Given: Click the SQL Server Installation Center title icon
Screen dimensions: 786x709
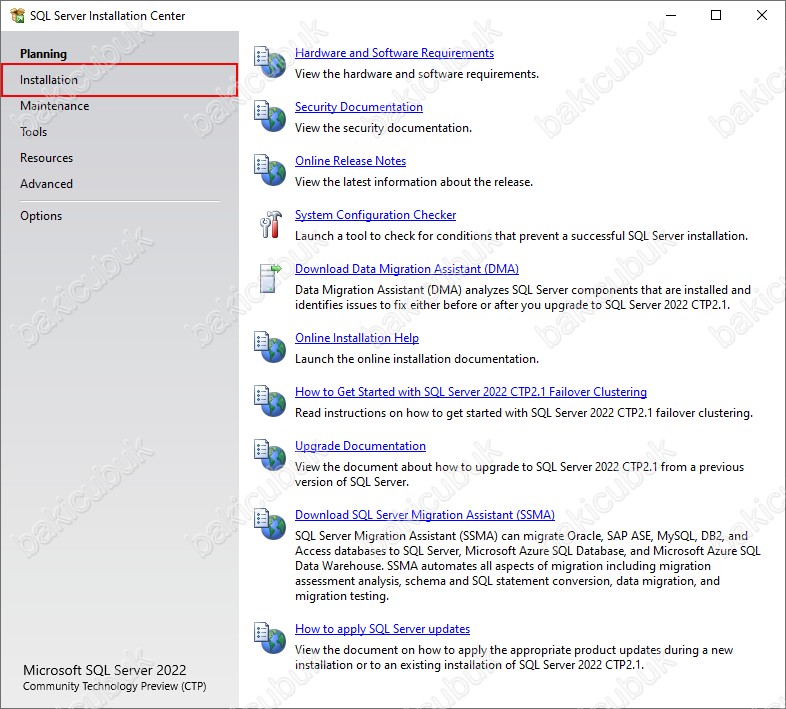Looking at the screenshot, I should (x=18, y=16).
